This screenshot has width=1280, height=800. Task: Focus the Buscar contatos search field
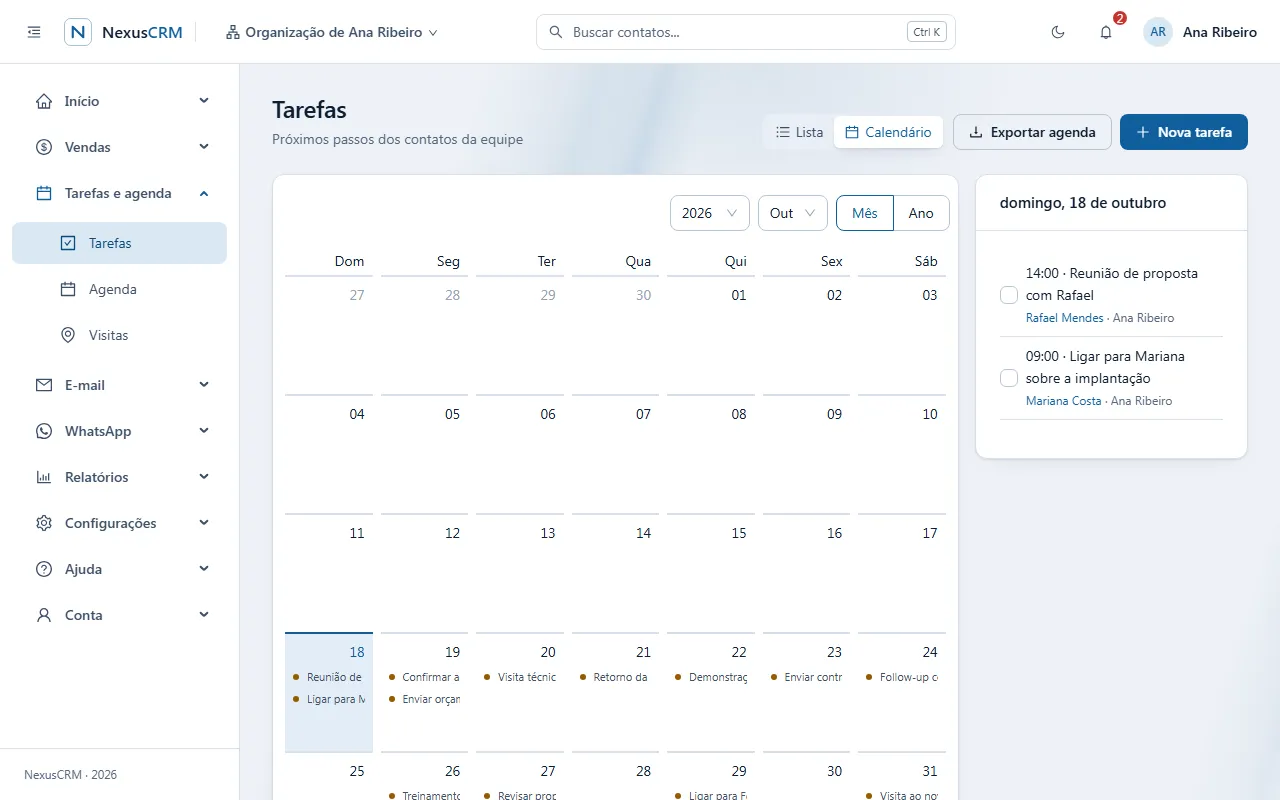coord(746,32)
